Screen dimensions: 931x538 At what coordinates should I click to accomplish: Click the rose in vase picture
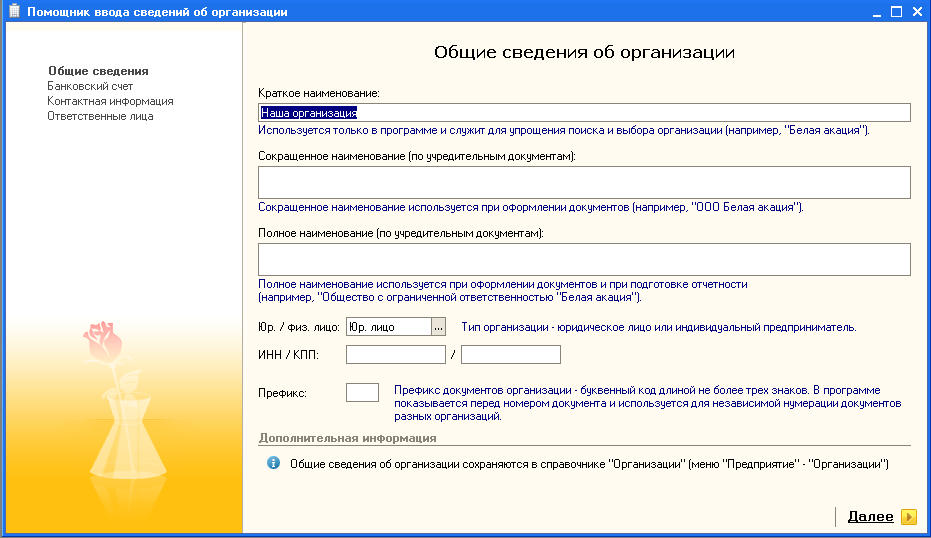click(x=112, y=410)
